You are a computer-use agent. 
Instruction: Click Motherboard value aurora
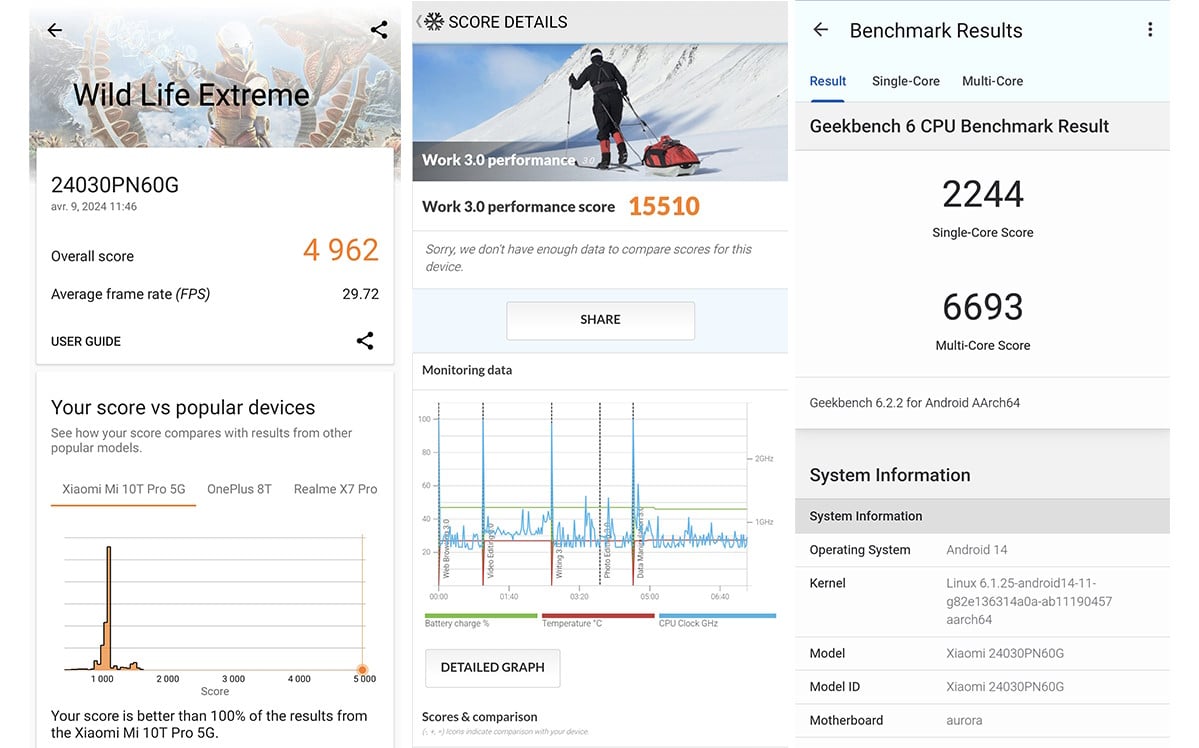(x=963, y=720)
